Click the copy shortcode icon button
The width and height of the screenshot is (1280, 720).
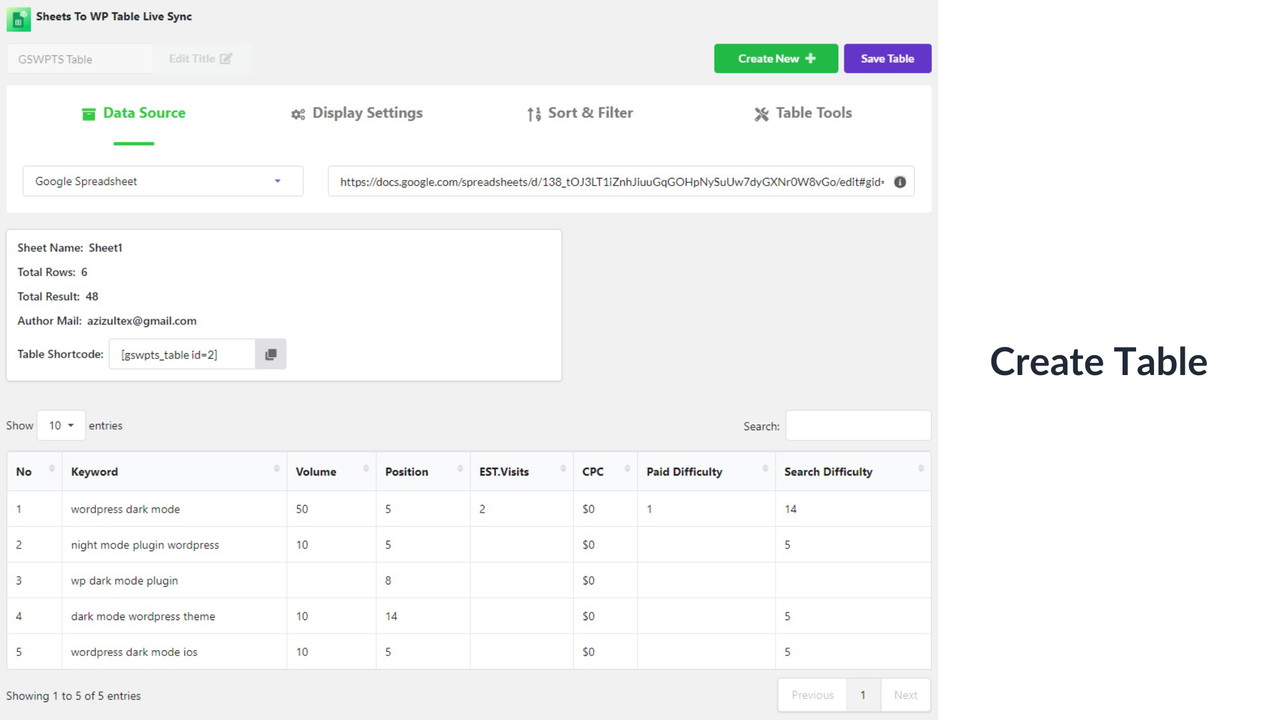(270, 354)
